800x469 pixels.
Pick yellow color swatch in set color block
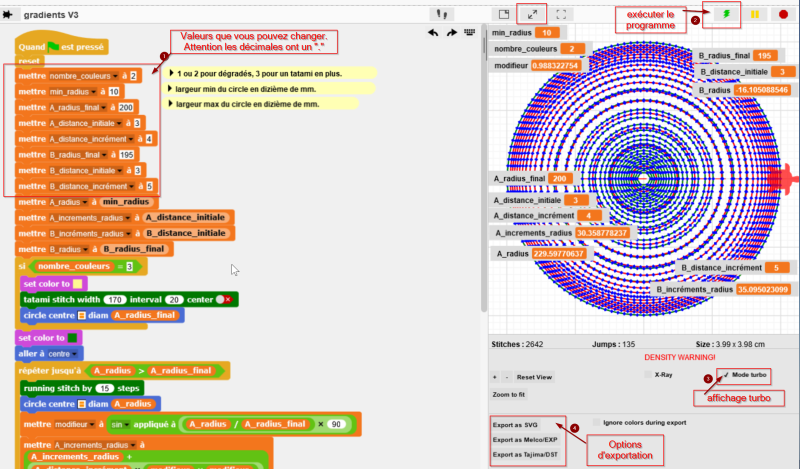pos(78,284)
